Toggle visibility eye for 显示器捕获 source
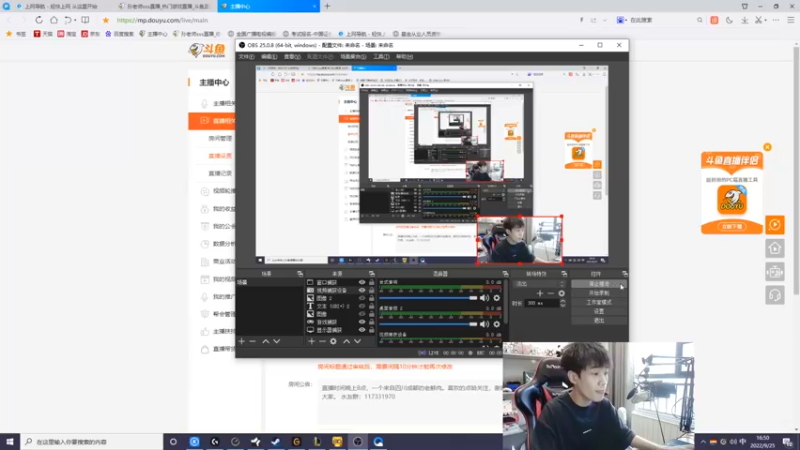The height and width of the screenshot is (450, 800). [x=362, y=330]
